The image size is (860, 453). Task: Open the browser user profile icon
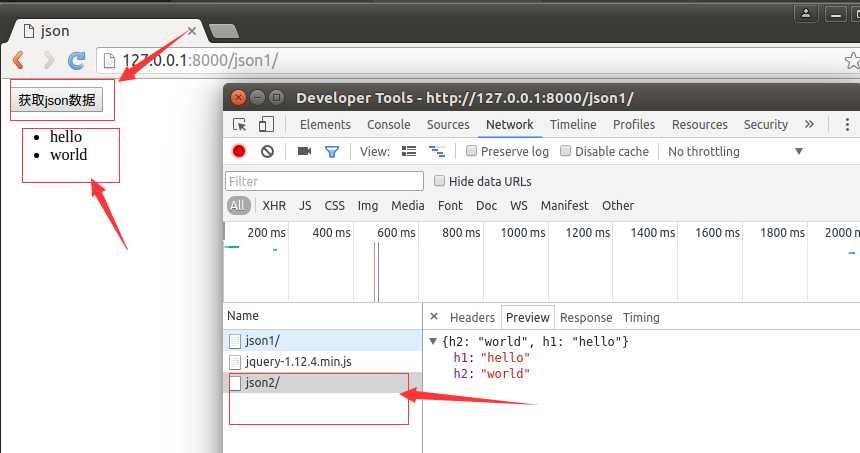806,13
